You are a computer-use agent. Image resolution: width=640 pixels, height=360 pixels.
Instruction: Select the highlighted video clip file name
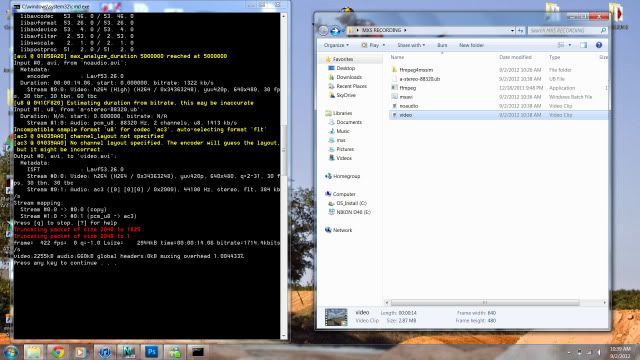tap(405, 115)
